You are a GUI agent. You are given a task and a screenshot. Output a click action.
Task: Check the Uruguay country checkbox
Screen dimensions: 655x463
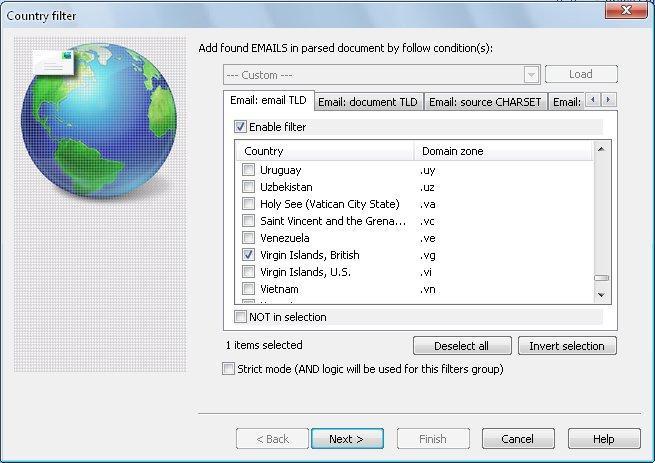(x=249, y=170)
